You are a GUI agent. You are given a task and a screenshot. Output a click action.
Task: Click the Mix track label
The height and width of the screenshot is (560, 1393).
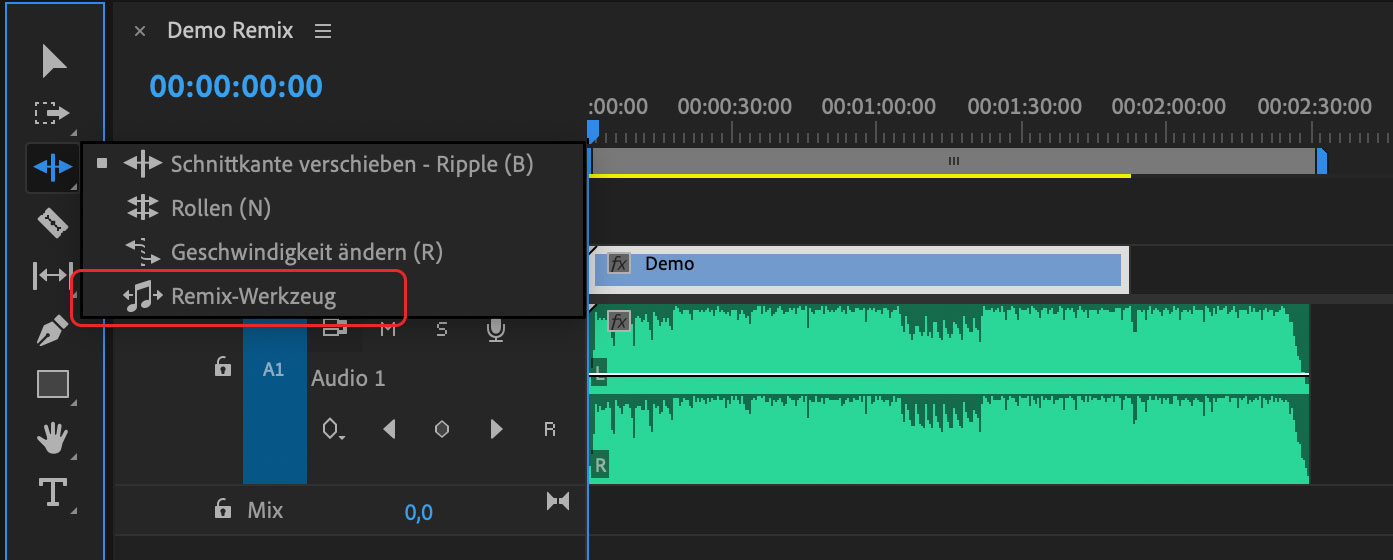265,510
